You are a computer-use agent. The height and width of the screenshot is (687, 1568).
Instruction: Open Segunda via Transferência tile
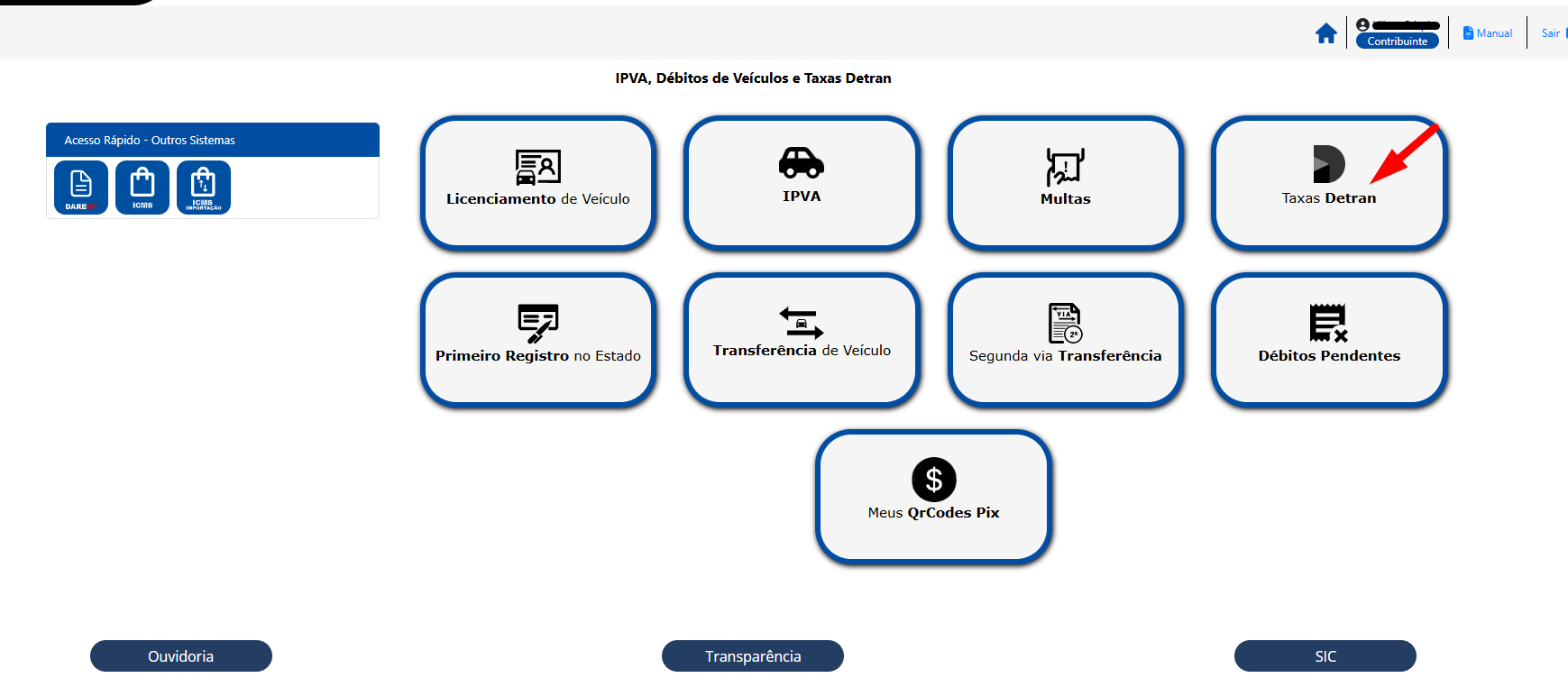click(1065, 340)
